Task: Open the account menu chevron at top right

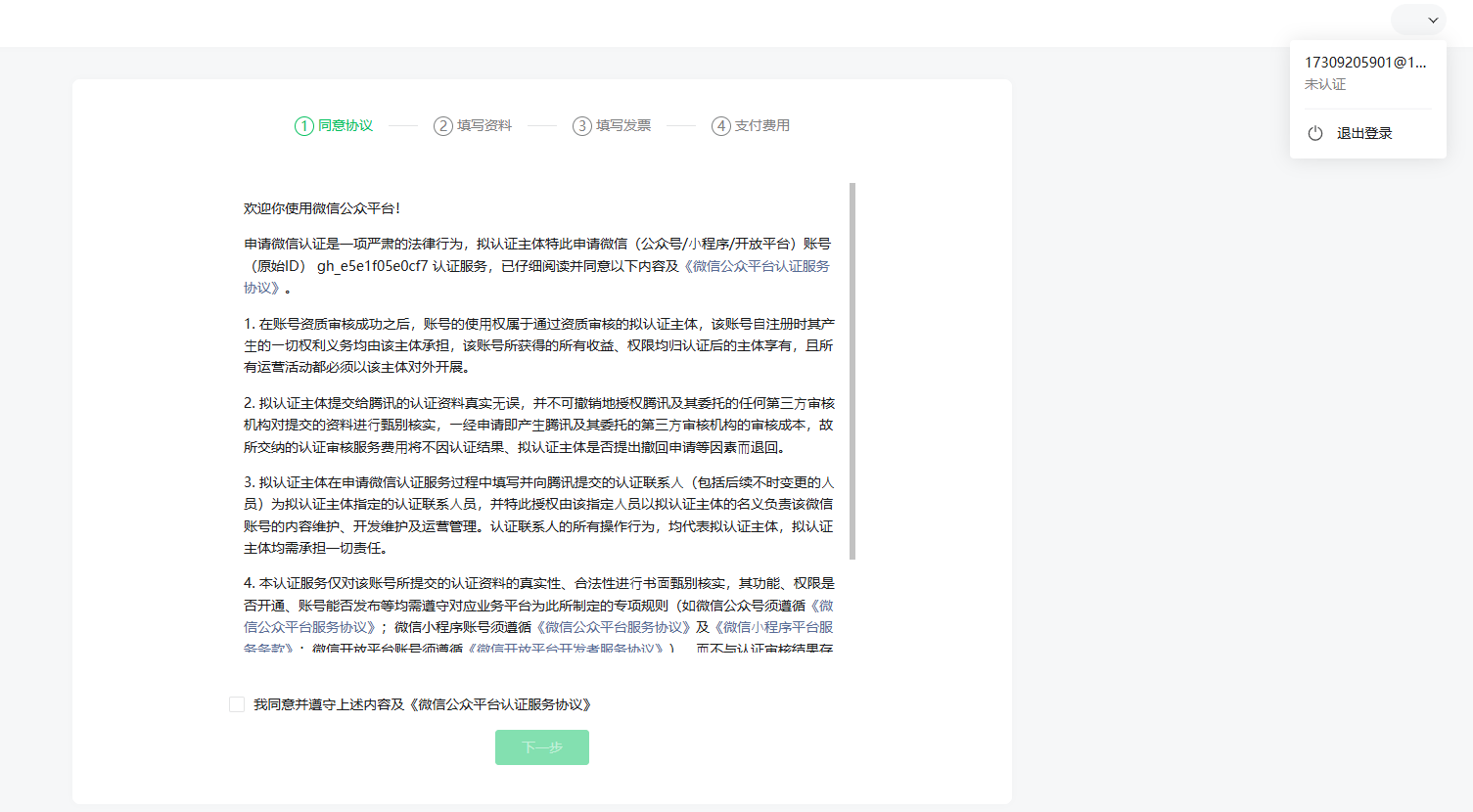Action: [1433, 20]
